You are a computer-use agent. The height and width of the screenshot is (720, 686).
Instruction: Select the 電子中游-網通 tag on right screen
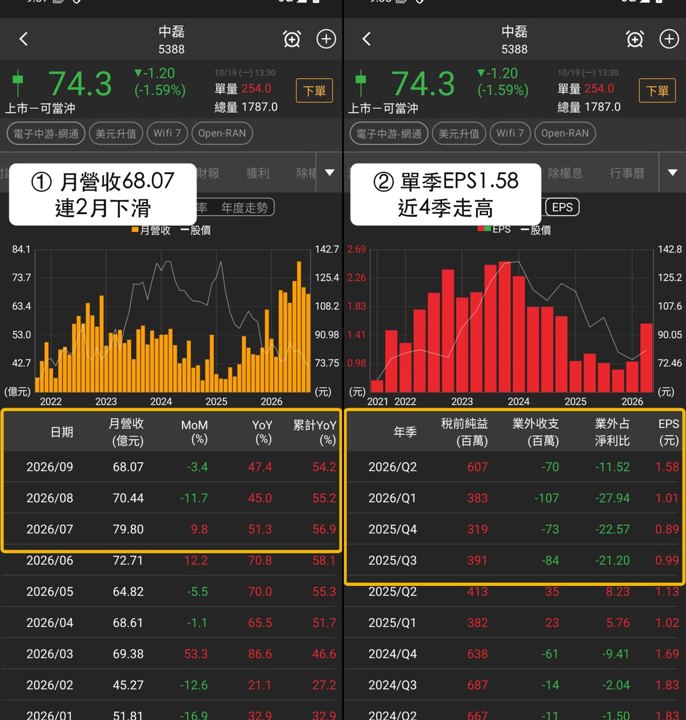(x=389, y=134)
